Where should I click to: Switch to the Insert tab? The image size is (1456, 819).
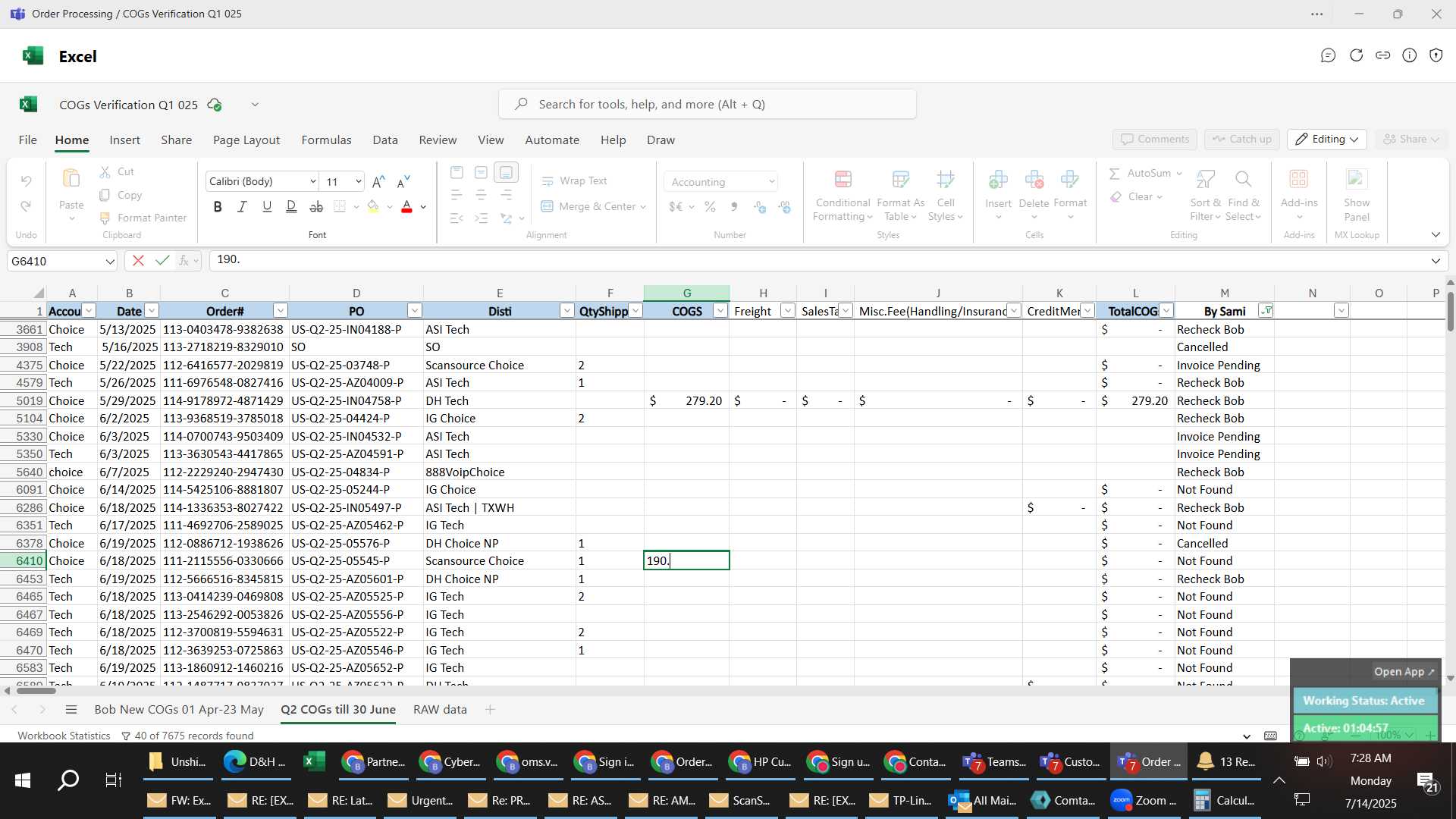(124, 140)
